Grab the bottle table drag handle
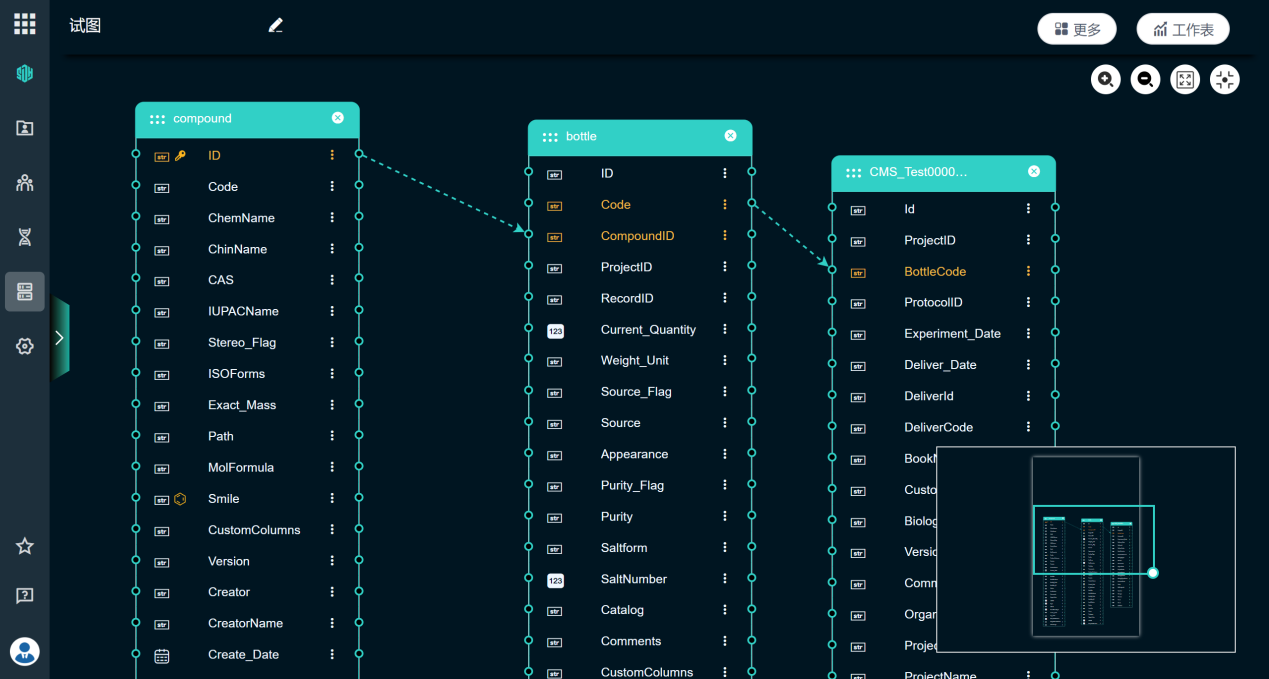 (550, 137)
